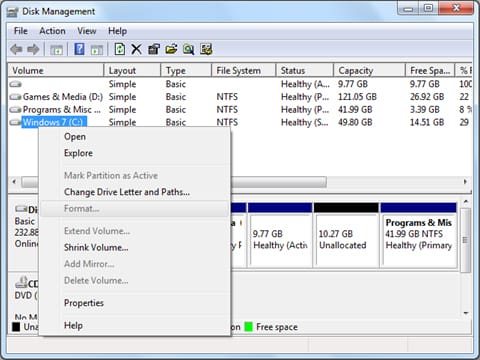Sort by the Capacity column header

pyautogui.click(x=370, y=71)
